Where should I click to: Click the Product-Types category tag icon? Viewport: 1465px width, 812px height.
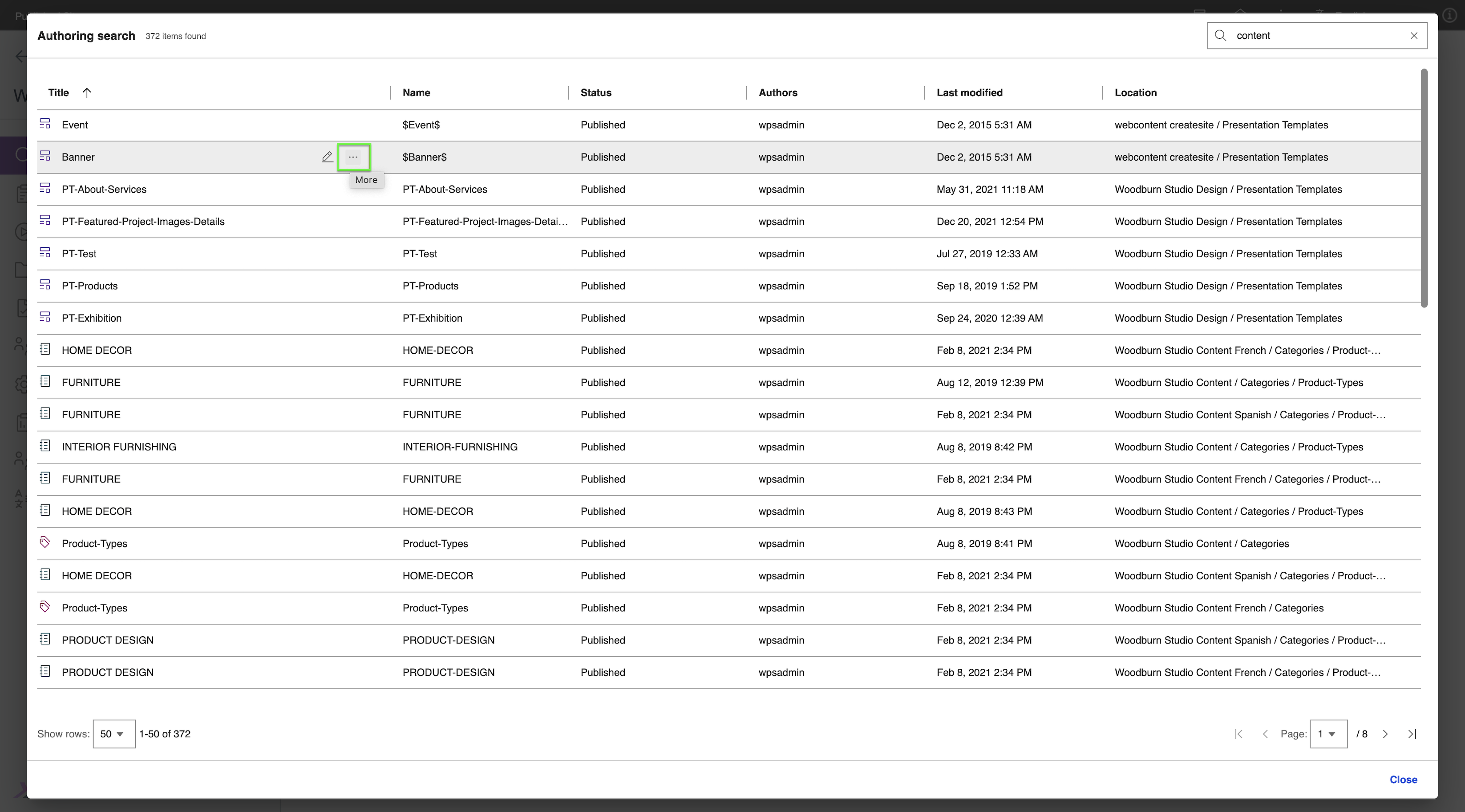point(45,543)
